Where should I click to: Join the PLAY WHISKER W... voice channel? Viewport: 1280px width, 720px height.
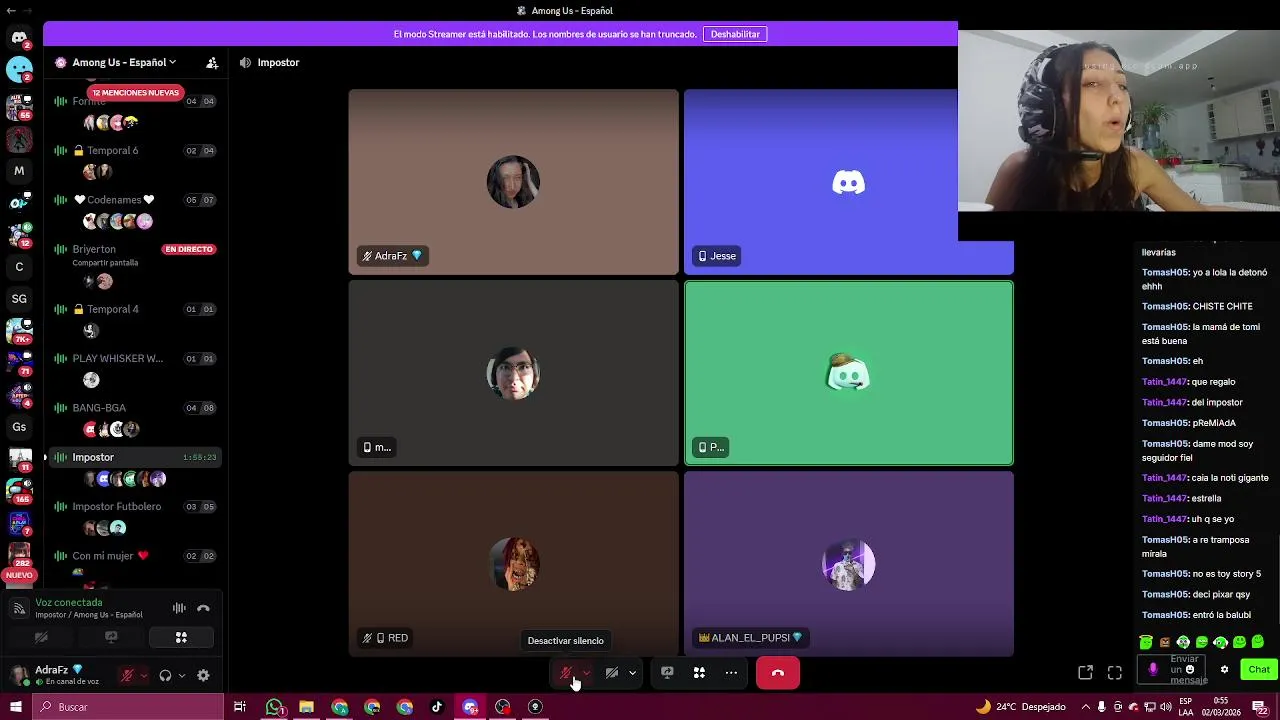135,358
